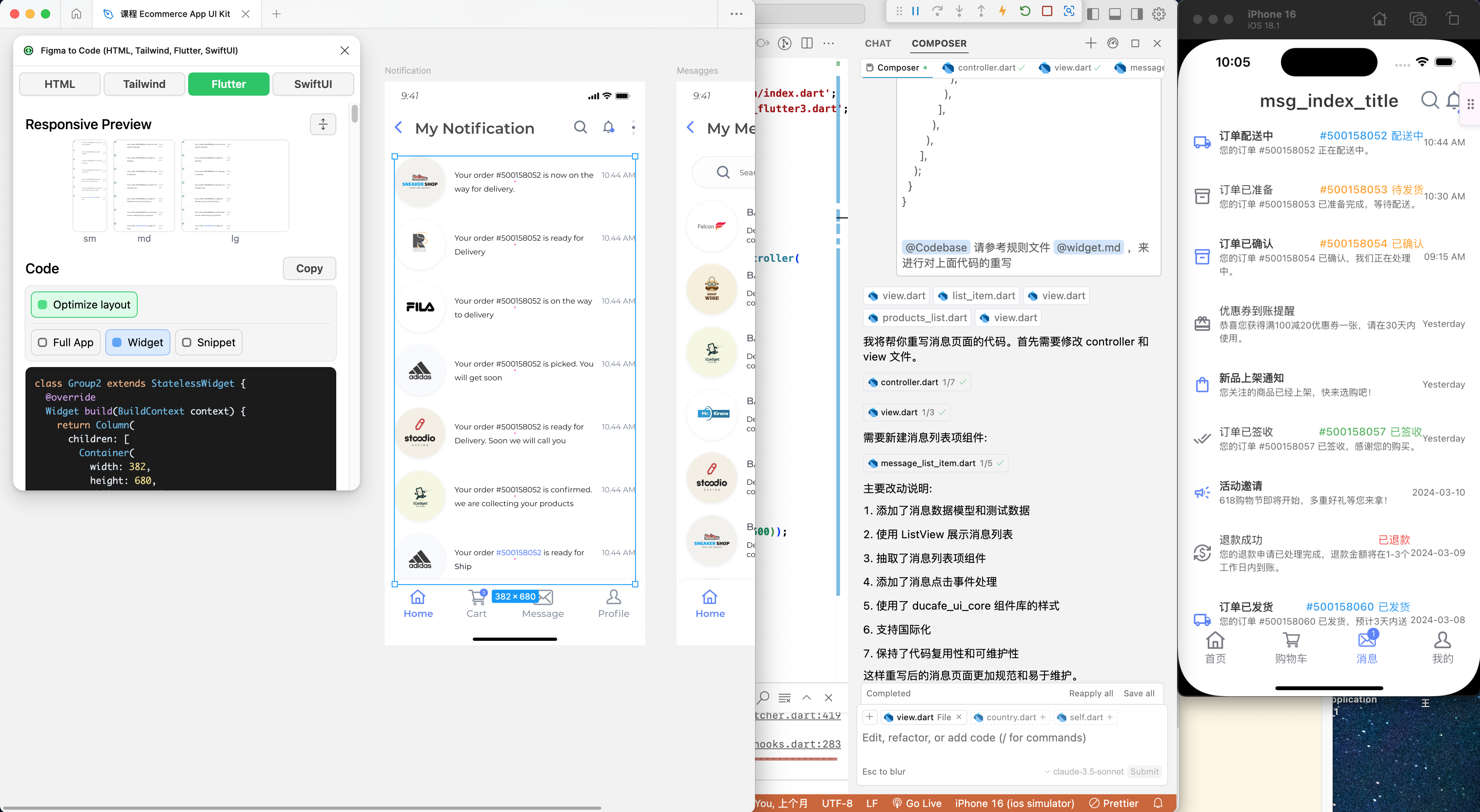Stop debugging with the red square icon
The image size is (1480, 812).
(1047, 12)
